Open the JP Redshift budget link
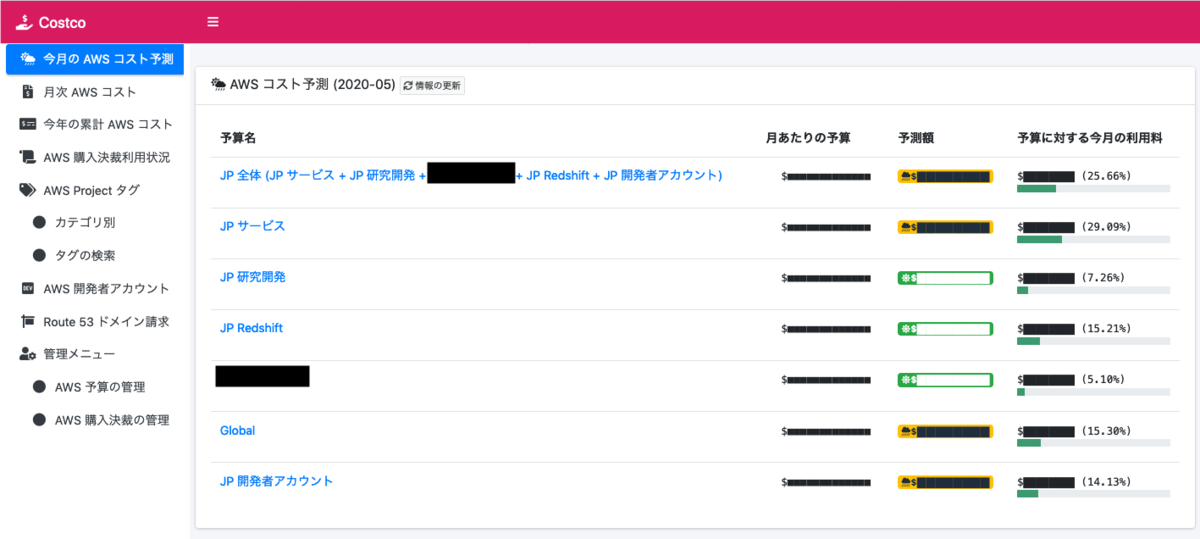The width and height of the screenshot is (1200, 539). pos(252,328)
